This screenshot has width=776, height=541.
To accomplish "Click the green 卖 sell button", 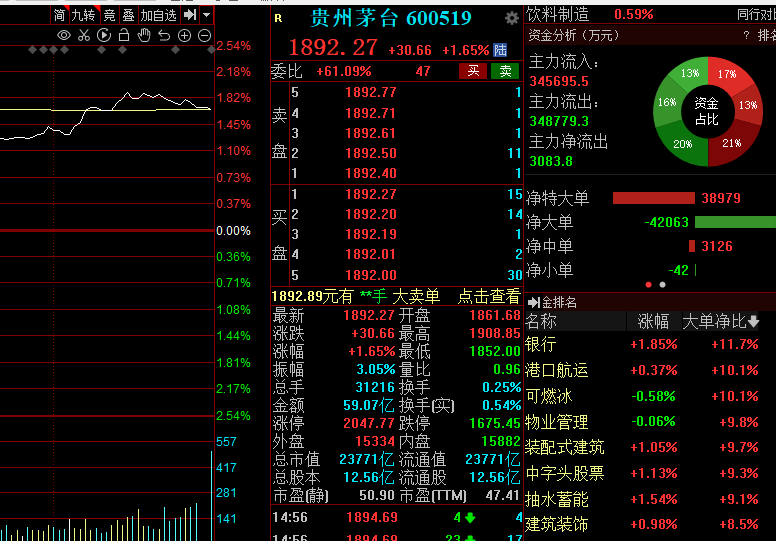I will 505,71.
